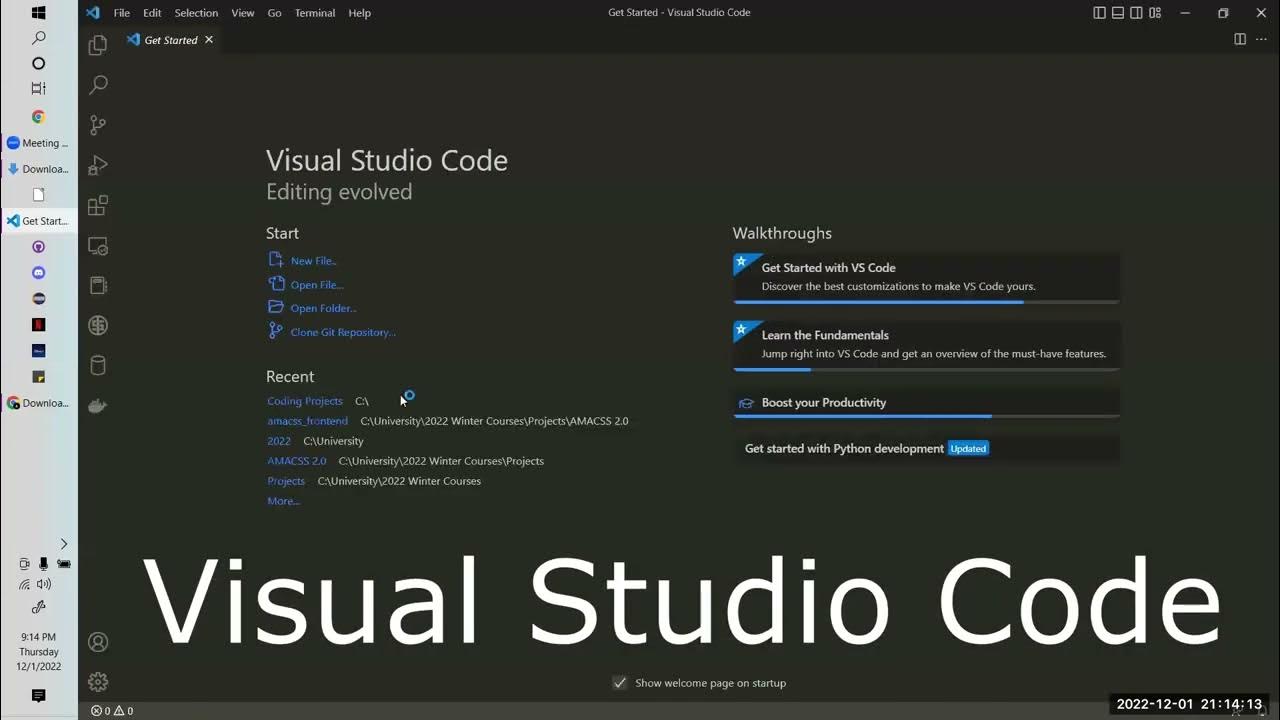Open Get Started with VS Code walkthrough
Viewport: 1280px width, 720px height.
(x=926, y=277)
